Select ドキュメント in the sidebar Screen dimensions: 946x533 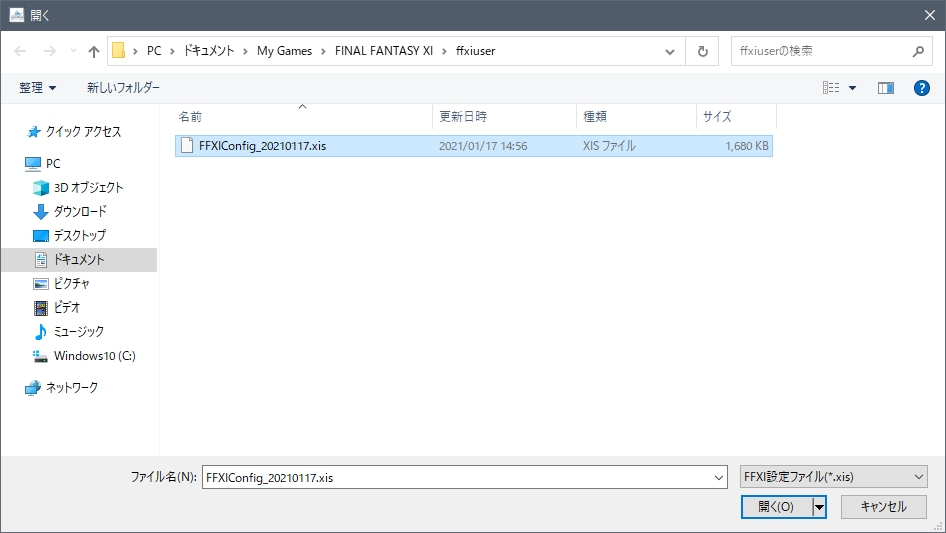tap(79, 260)
